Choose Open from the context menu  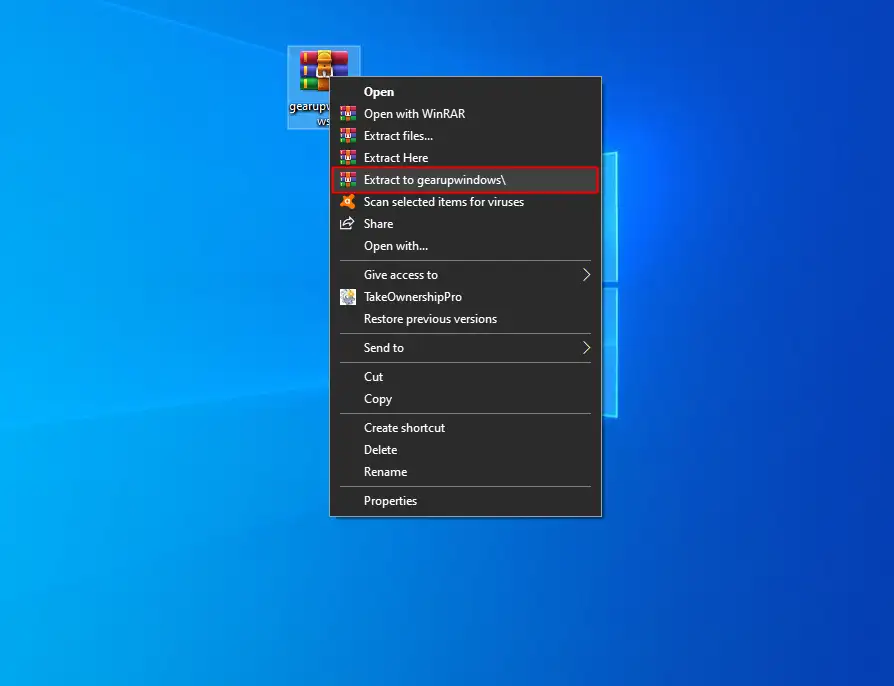465,92
